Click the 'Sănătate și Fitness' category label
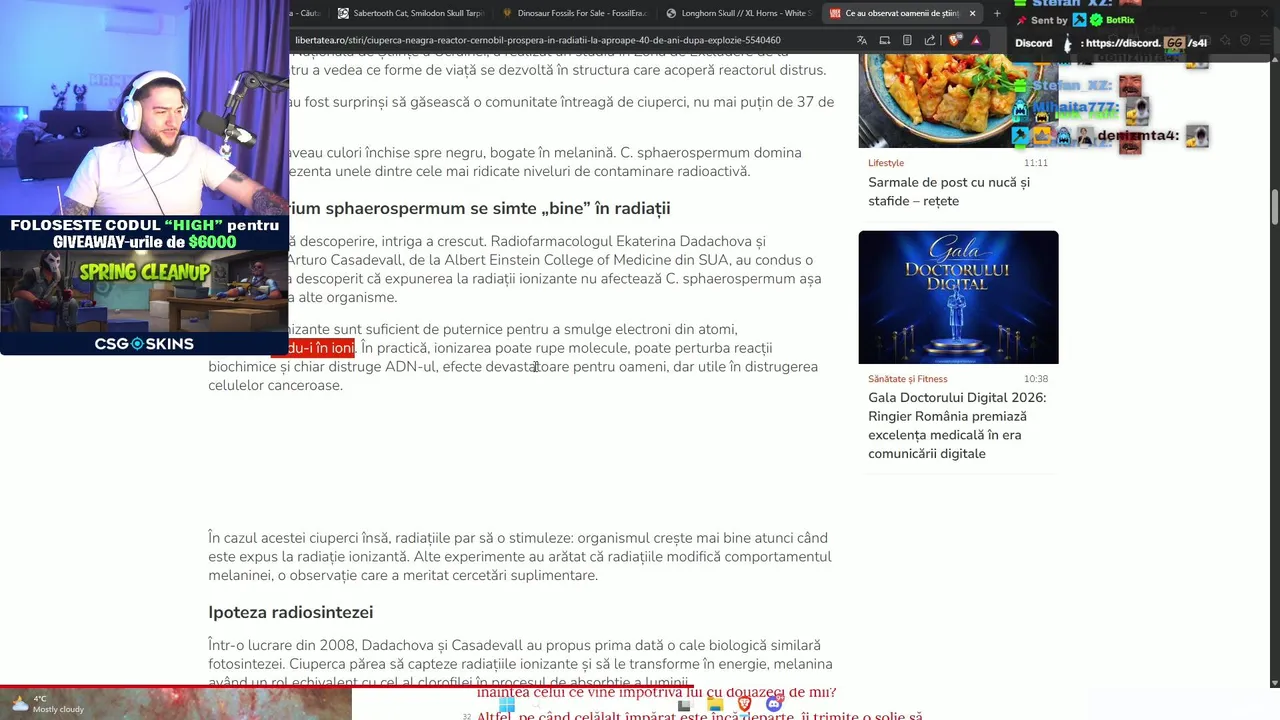Image resolution: width=1280 pixels, height=720 pixels. 908,379
